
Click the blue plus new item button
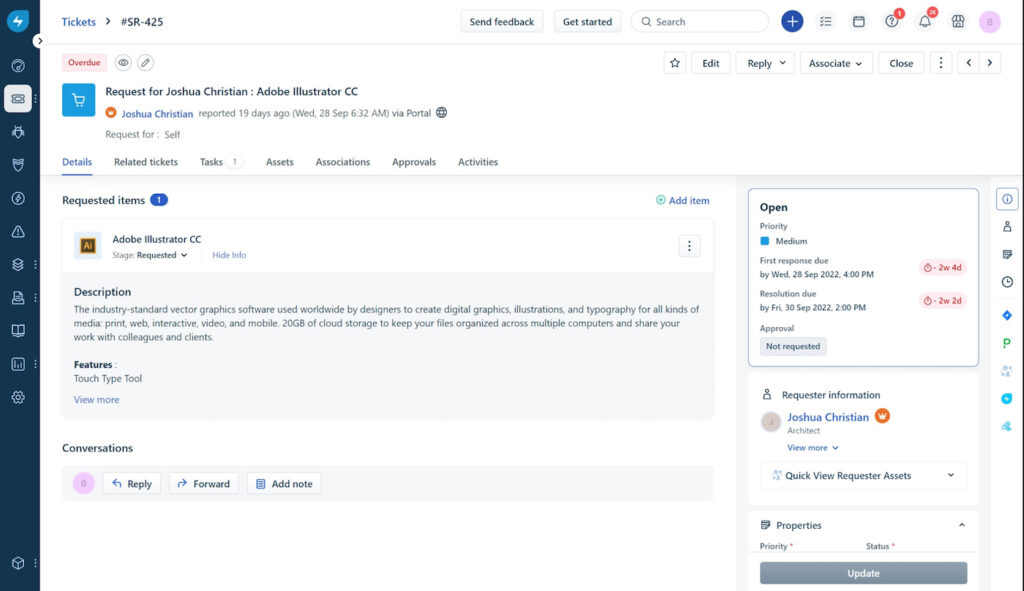tap(792, 22)
